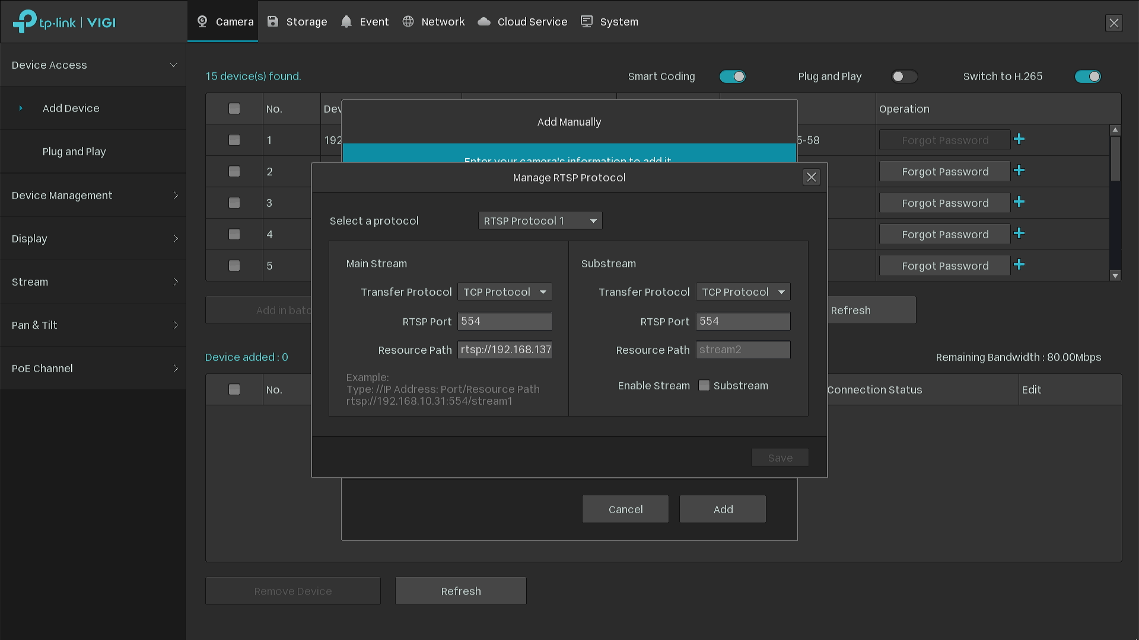The width and height of the screenshot is (1139, 640).
Task: Click the '15 device(s) found.' text
Action: pyautogui.click(x=253, y=76)
